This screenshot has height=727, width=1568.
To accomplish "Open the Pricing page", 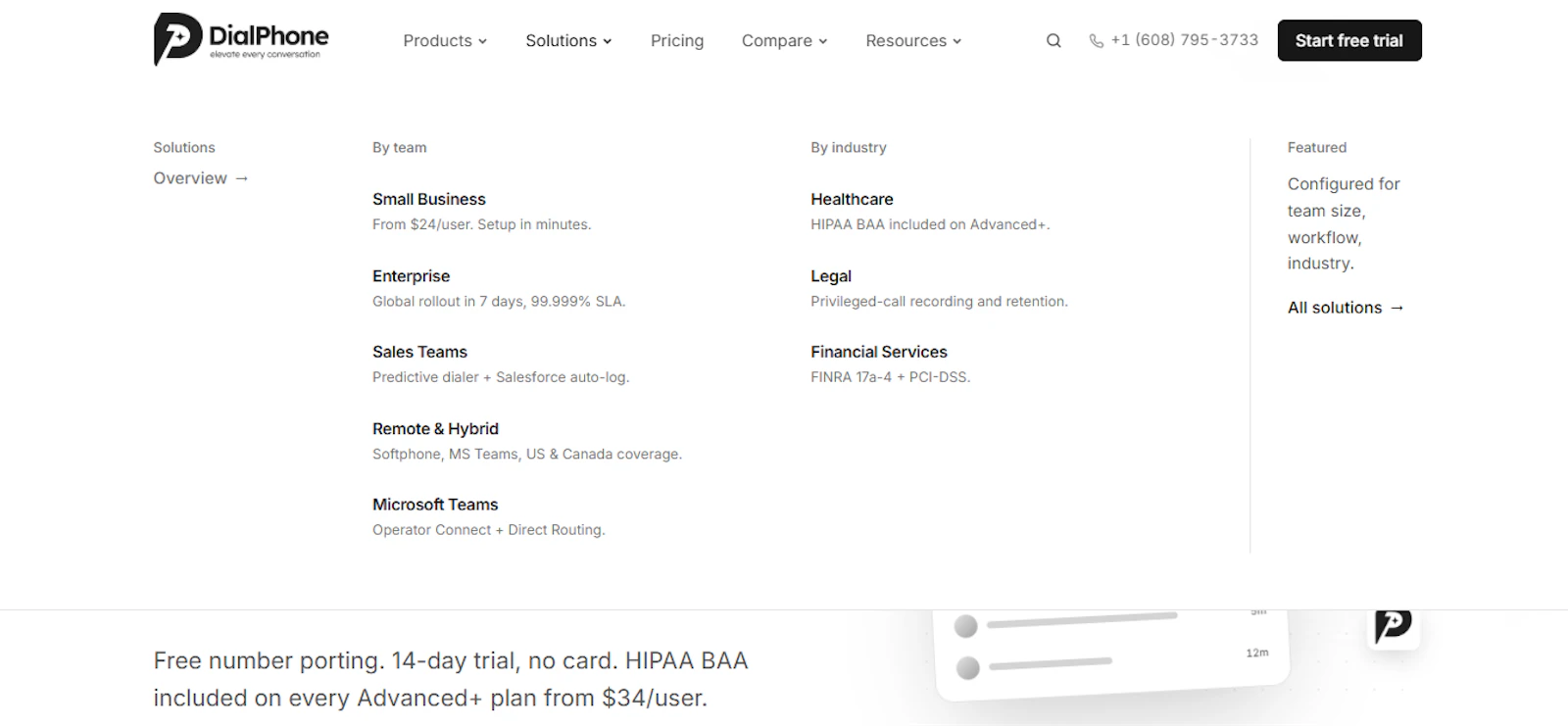I will (677, 40).
